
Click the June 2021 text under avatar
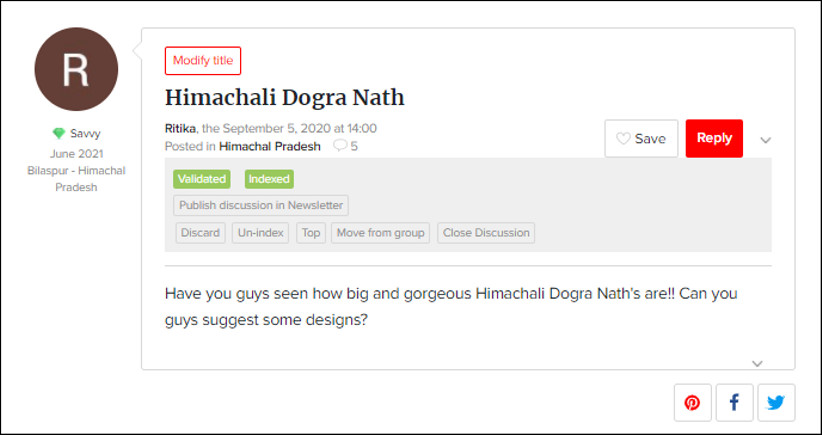pyautogui.click(x=77, y=154)
